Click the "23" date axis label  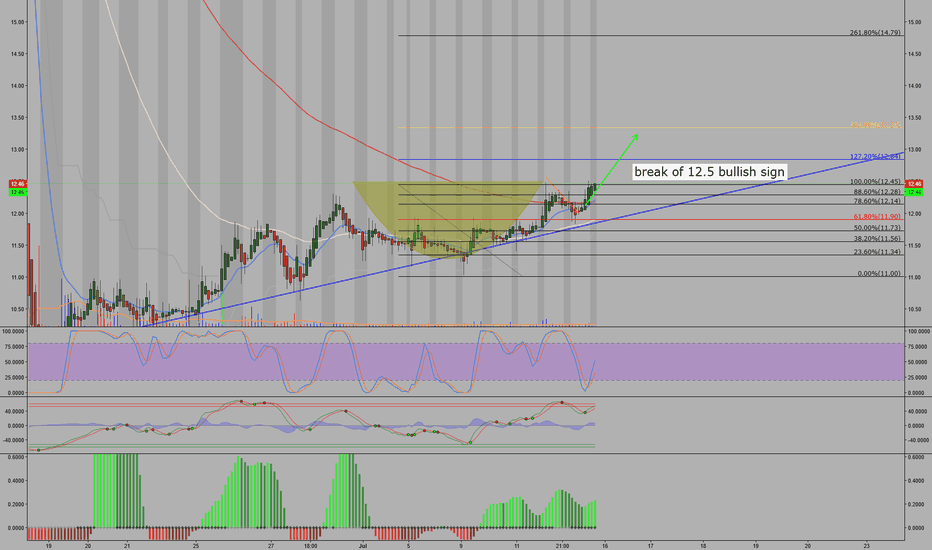click(867, 545)
